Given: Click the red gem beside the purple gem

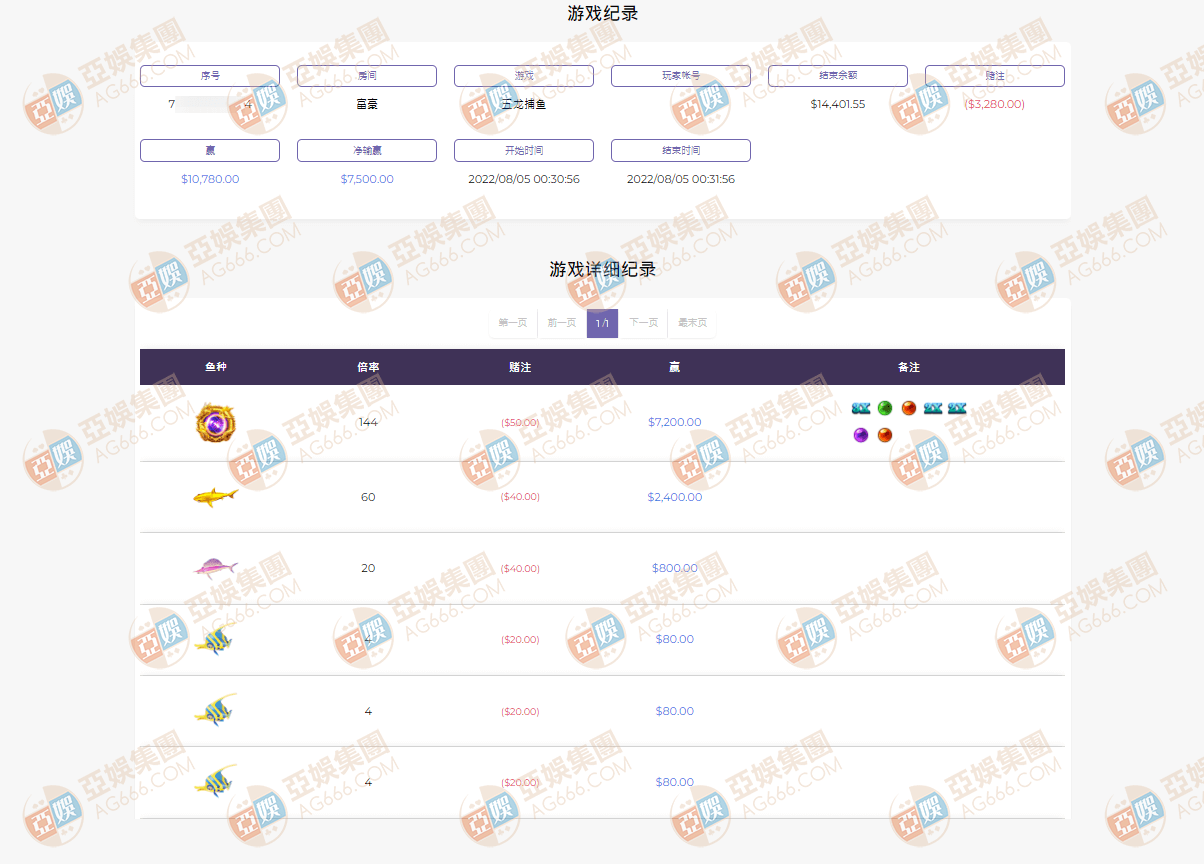Looking at the screenshot, I should pyautogui.click(x=885, y=435).
